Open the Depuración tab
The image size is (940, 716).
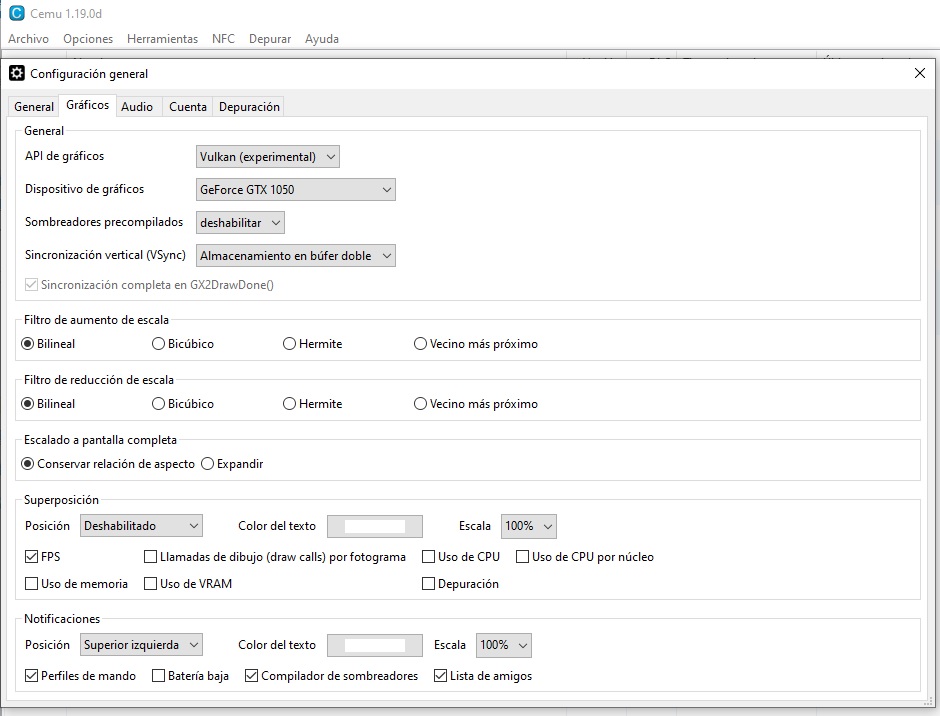(x=249, y=107)
